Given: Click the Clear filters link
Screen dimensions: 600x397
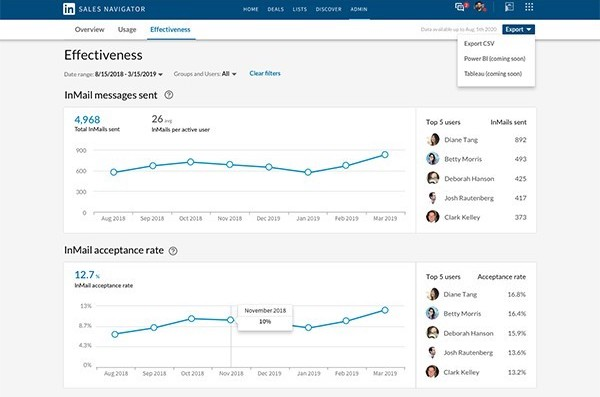Looking at the screenshot, I should click(265, 73).
